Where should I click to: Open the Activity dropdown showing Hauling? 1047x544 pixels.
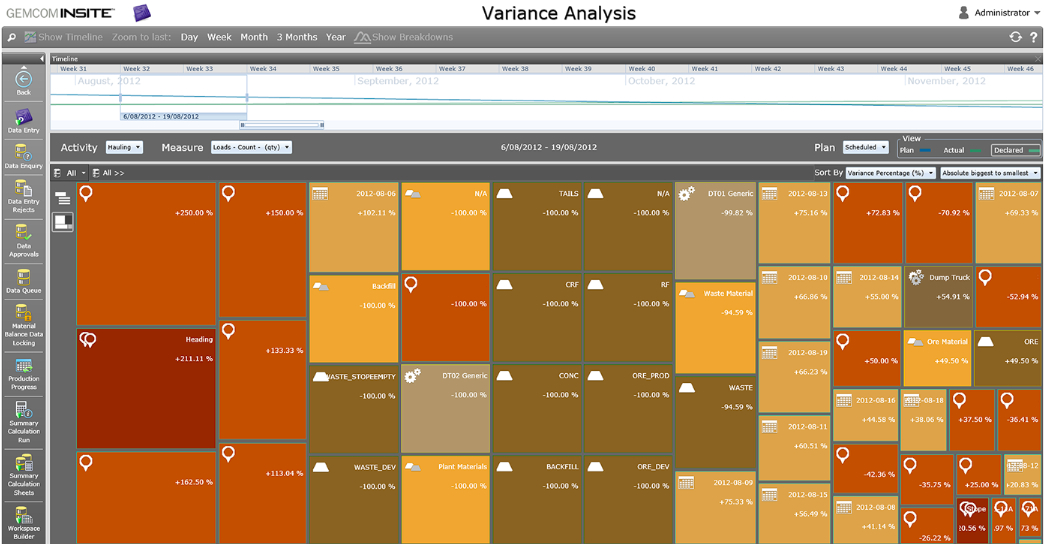[124, 147]
